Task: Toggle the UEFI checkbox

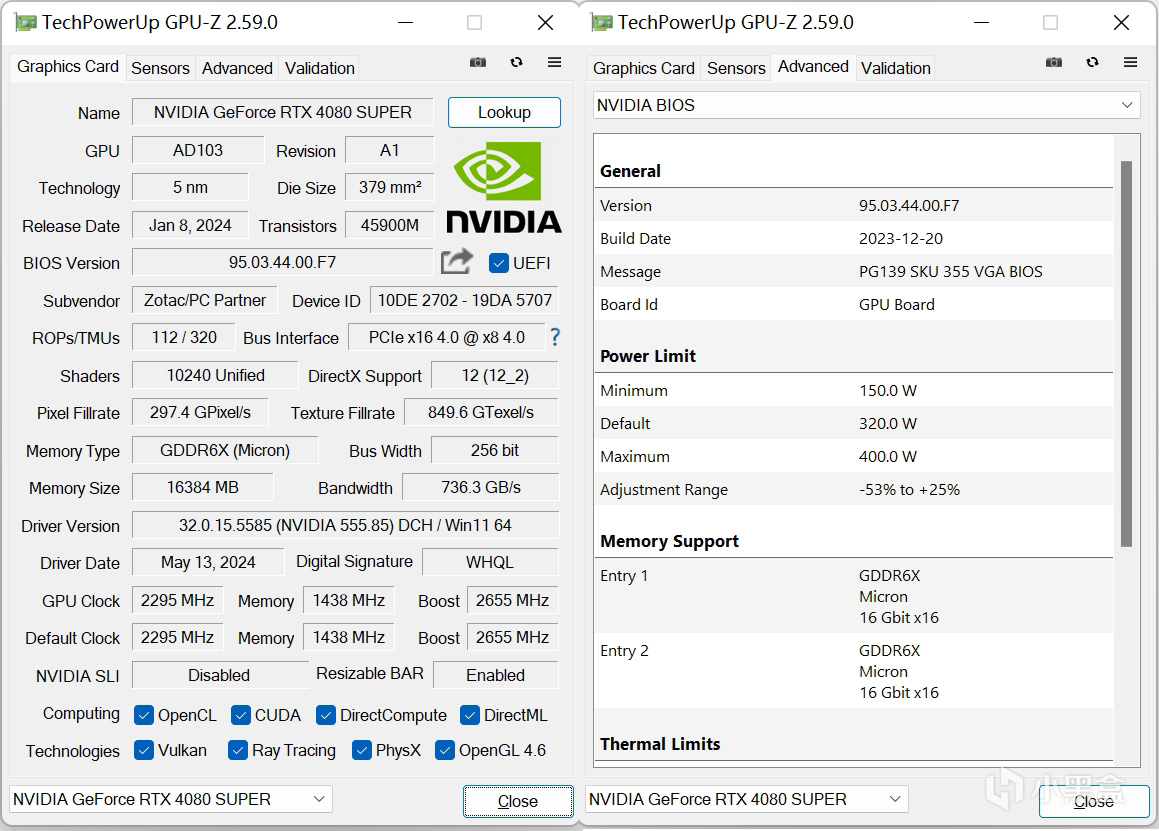Action: coord(499,263)
